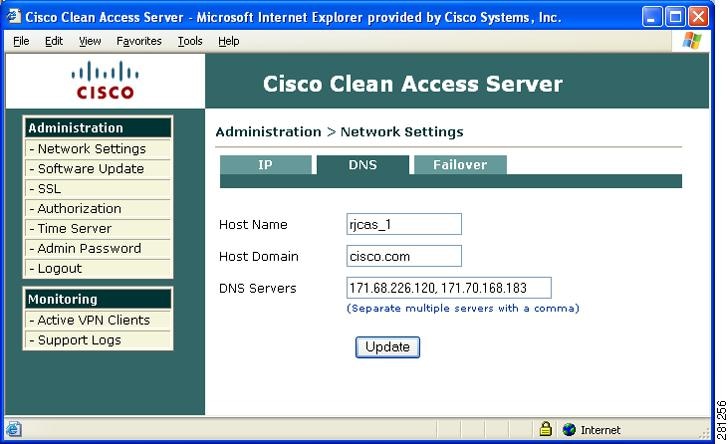Open the View menu
The image size is (728, 444).
90,41
